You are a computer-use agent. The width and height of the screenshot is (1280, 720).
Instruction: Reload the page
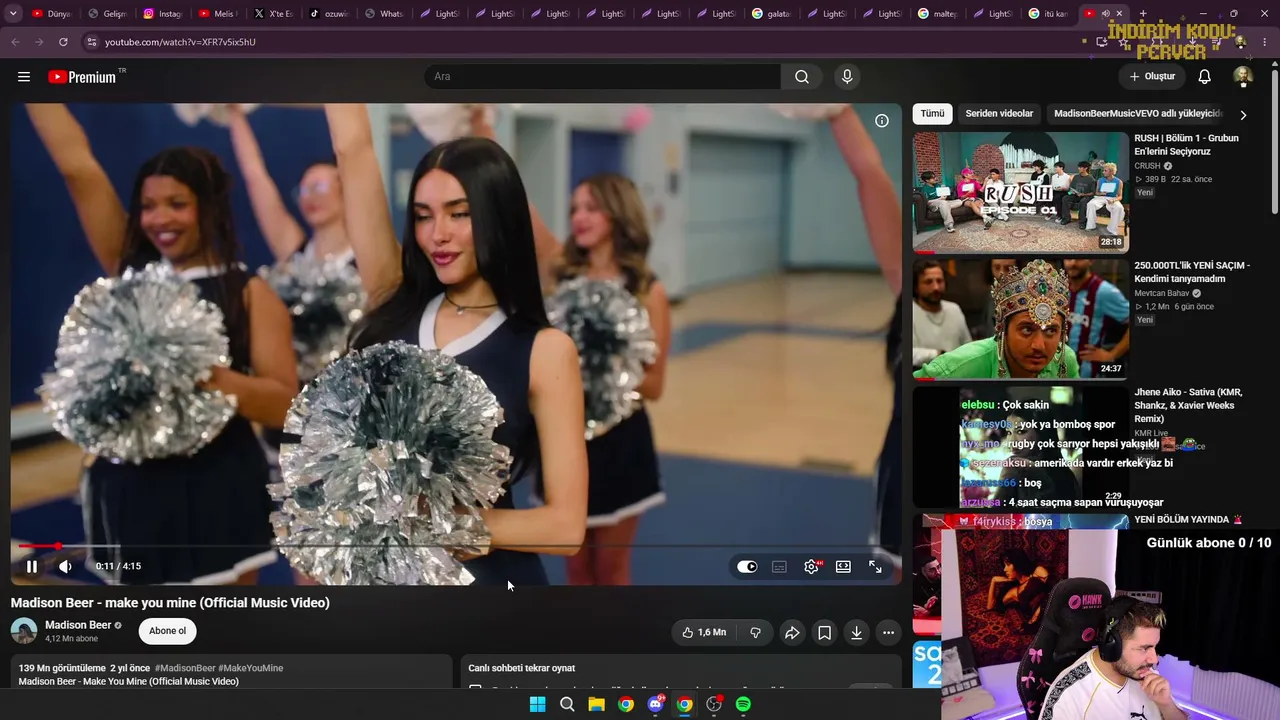click(x=63, y=42)
